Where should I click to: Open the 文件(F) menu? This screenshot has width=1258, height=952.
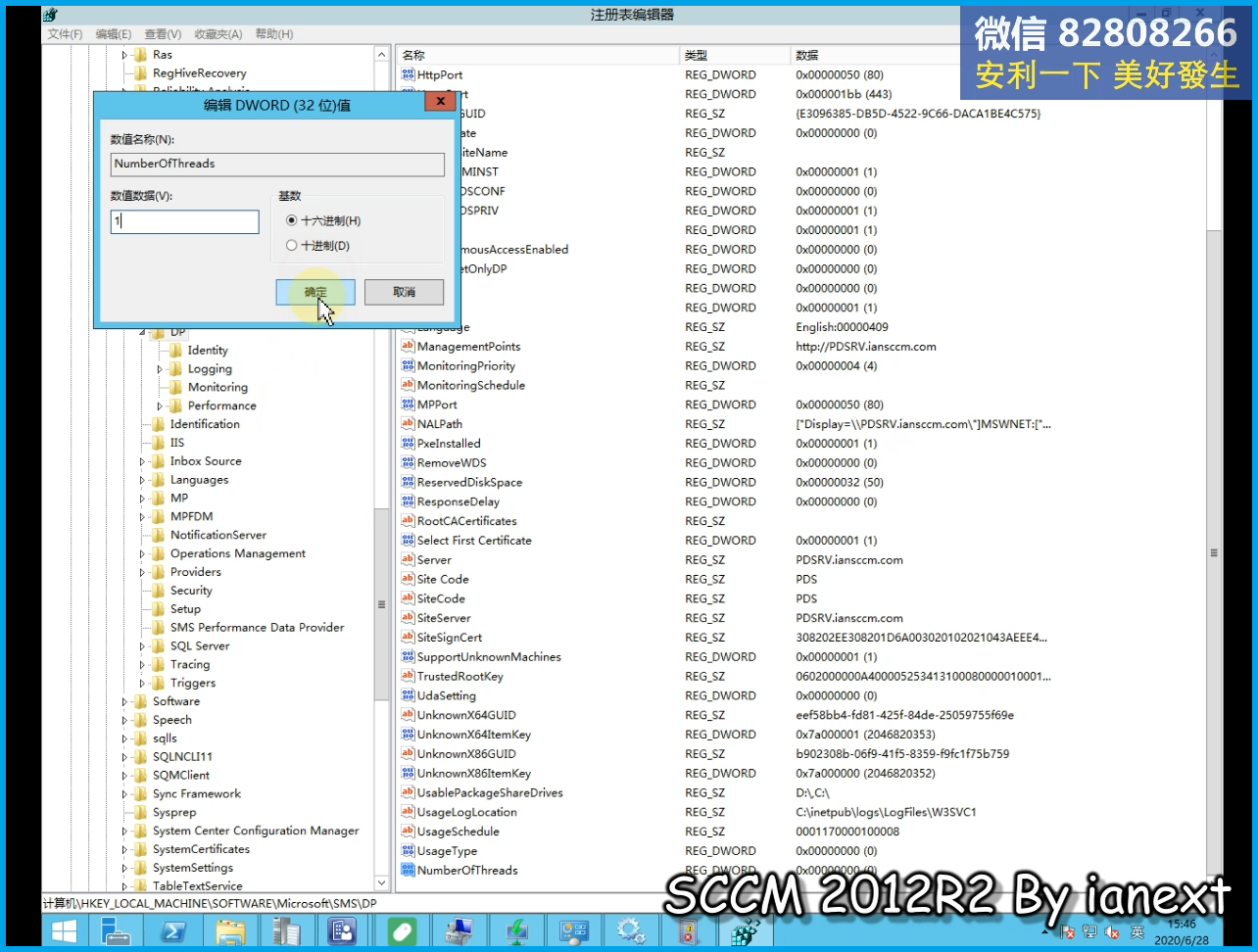65,34
